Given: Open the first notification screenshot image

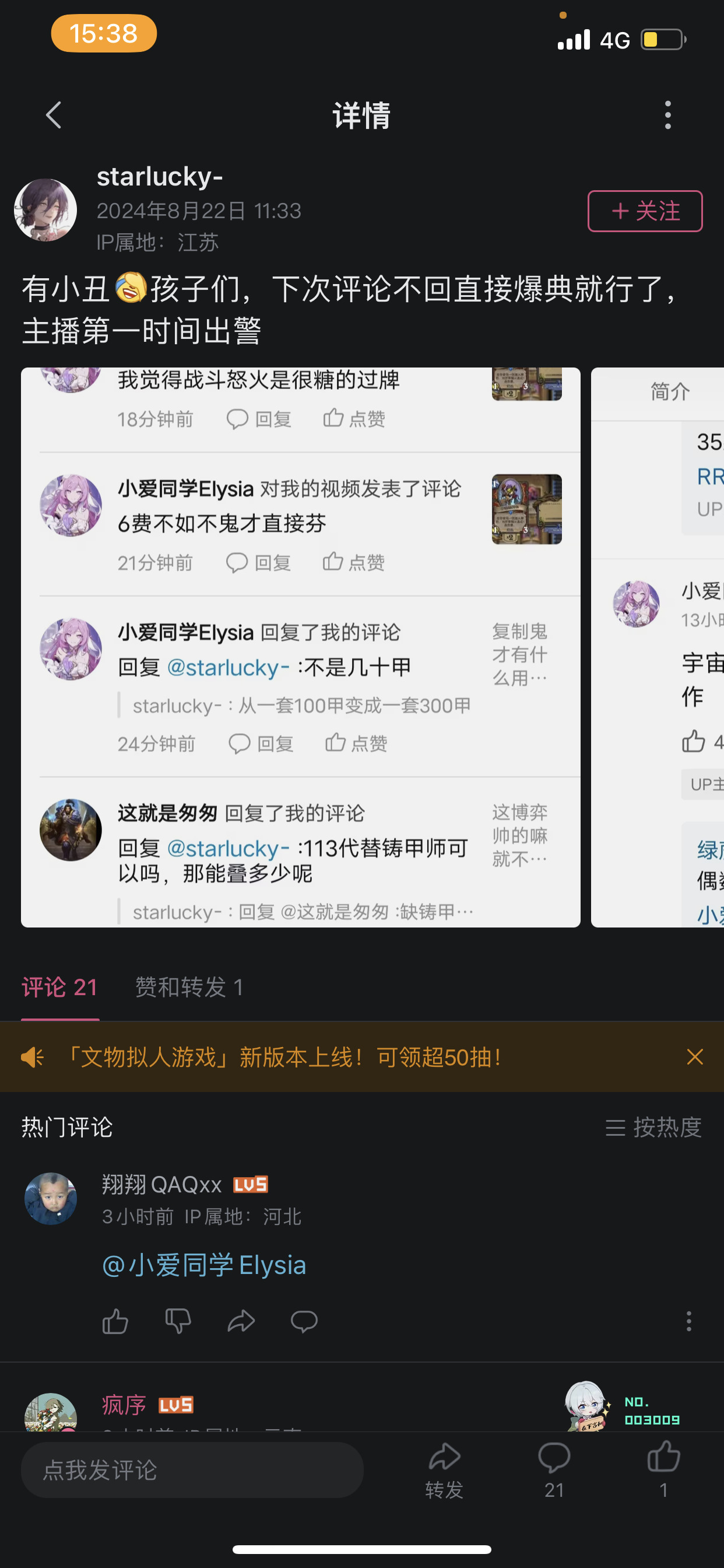Looking at the screenshot, I should click(x=301, y=647).
